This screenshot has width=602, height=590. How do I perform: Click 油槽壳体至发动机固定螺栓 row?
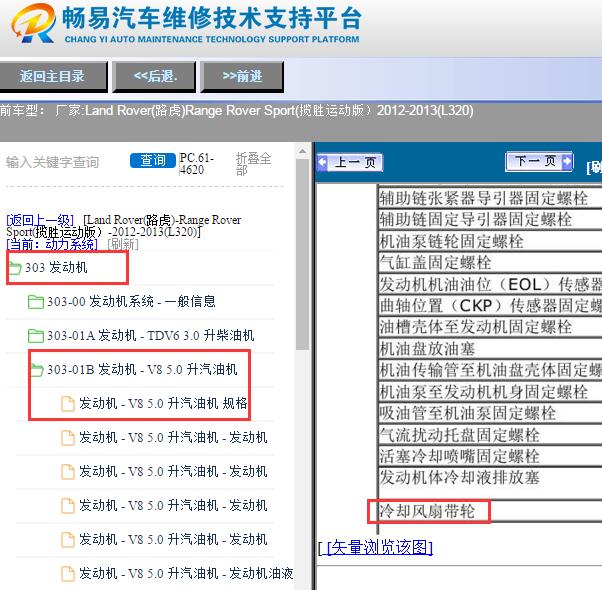490,327
